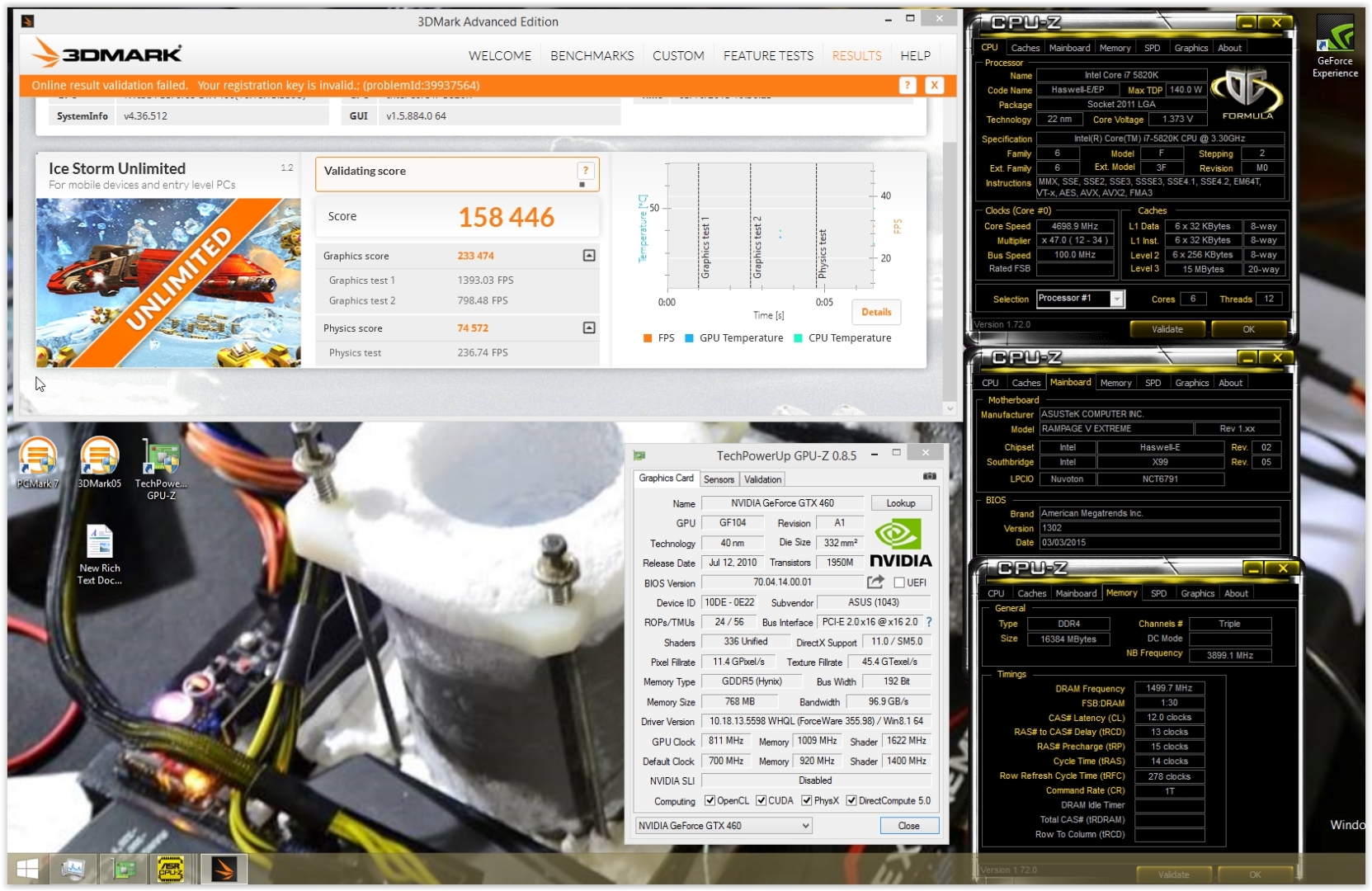This screenshot has height=891, width=1372.
Task: Click the GPU-Z screenshot camera icon
Action: pyautogui.click(x=930, y=476)
